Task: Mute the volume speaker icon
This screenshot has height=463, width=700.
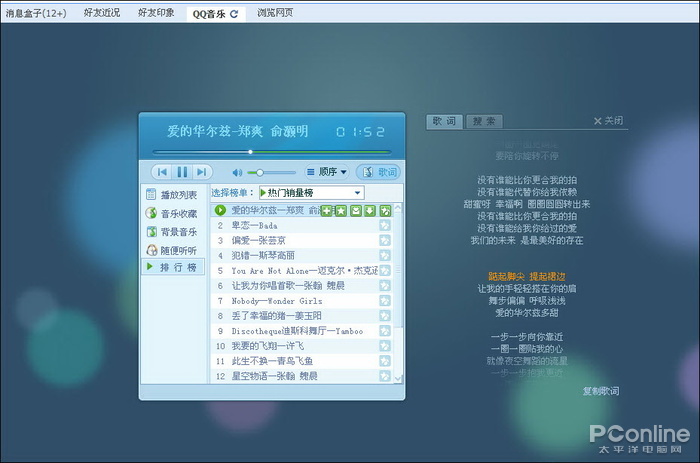Action: (237, 172)
